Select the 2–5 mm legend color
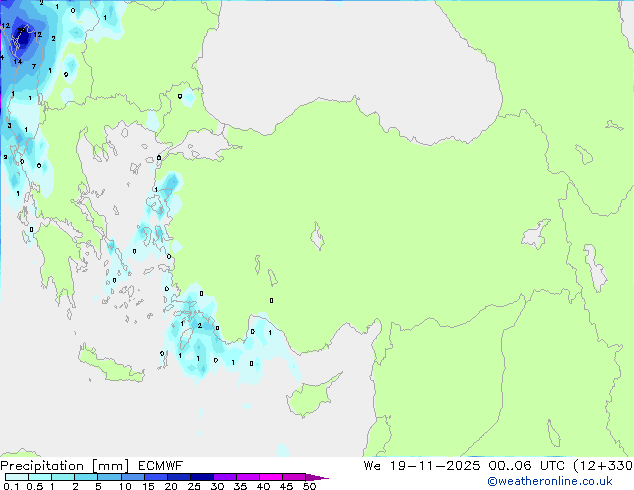 86,477
